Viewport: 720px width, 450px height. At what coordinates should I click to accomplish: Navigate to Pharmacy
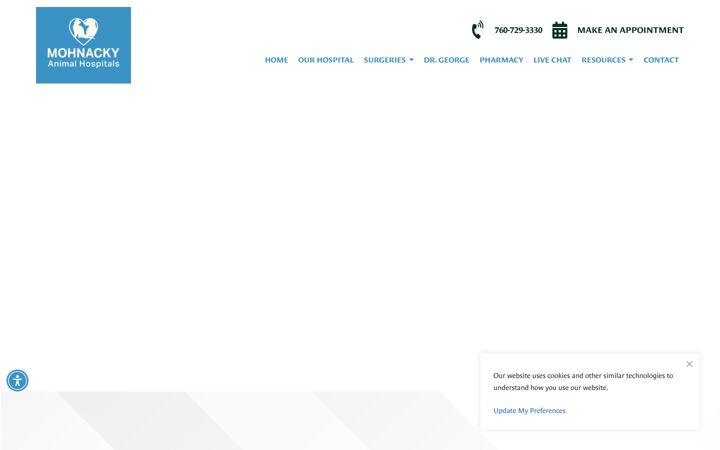[x=501, y=60]
